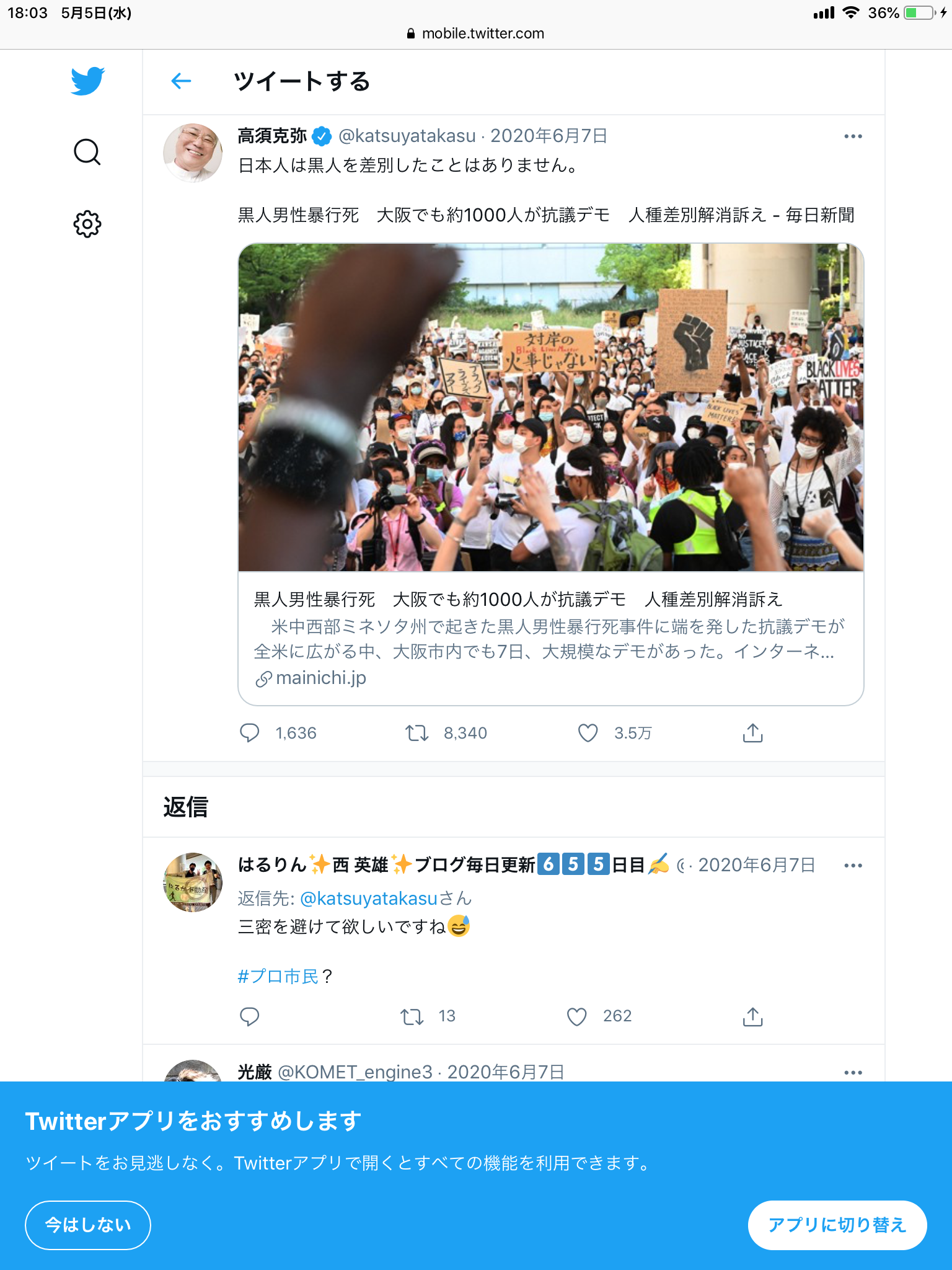Open more options on はるりん's reply
952x1270 pixels.
pyautogui.click(x=853, y=866)
